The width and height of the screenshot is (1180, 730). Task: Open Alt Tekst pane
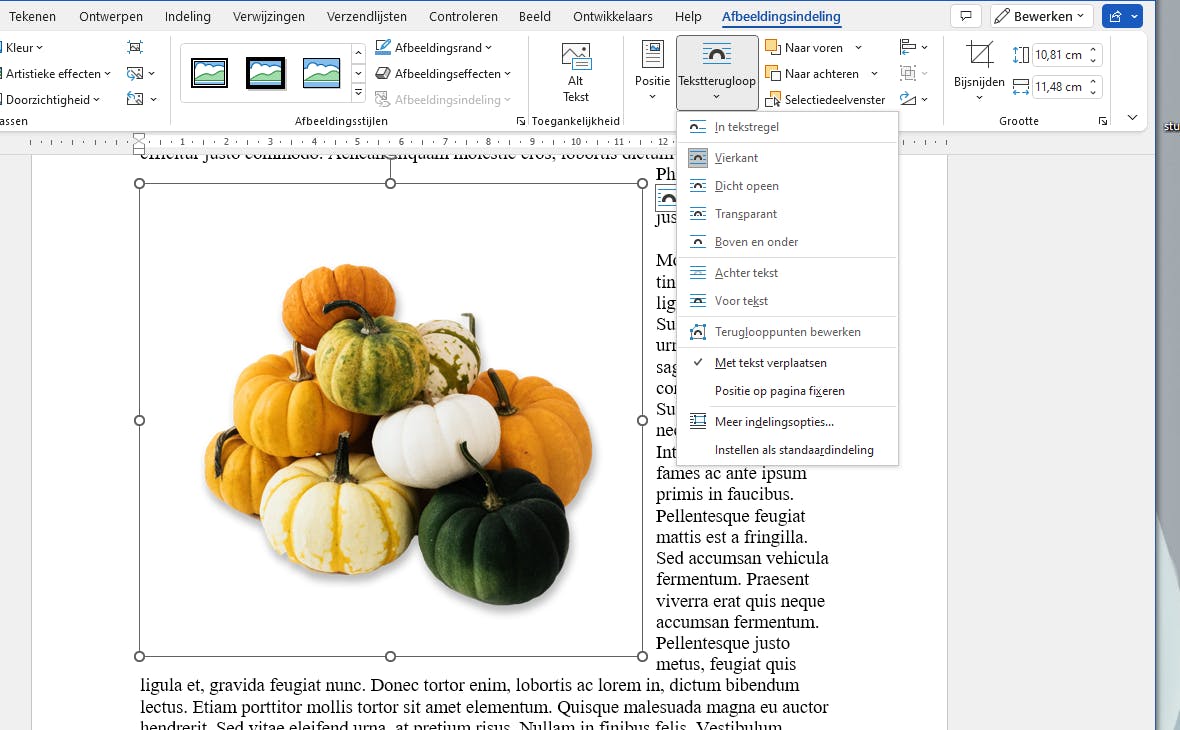pos(576,73)
